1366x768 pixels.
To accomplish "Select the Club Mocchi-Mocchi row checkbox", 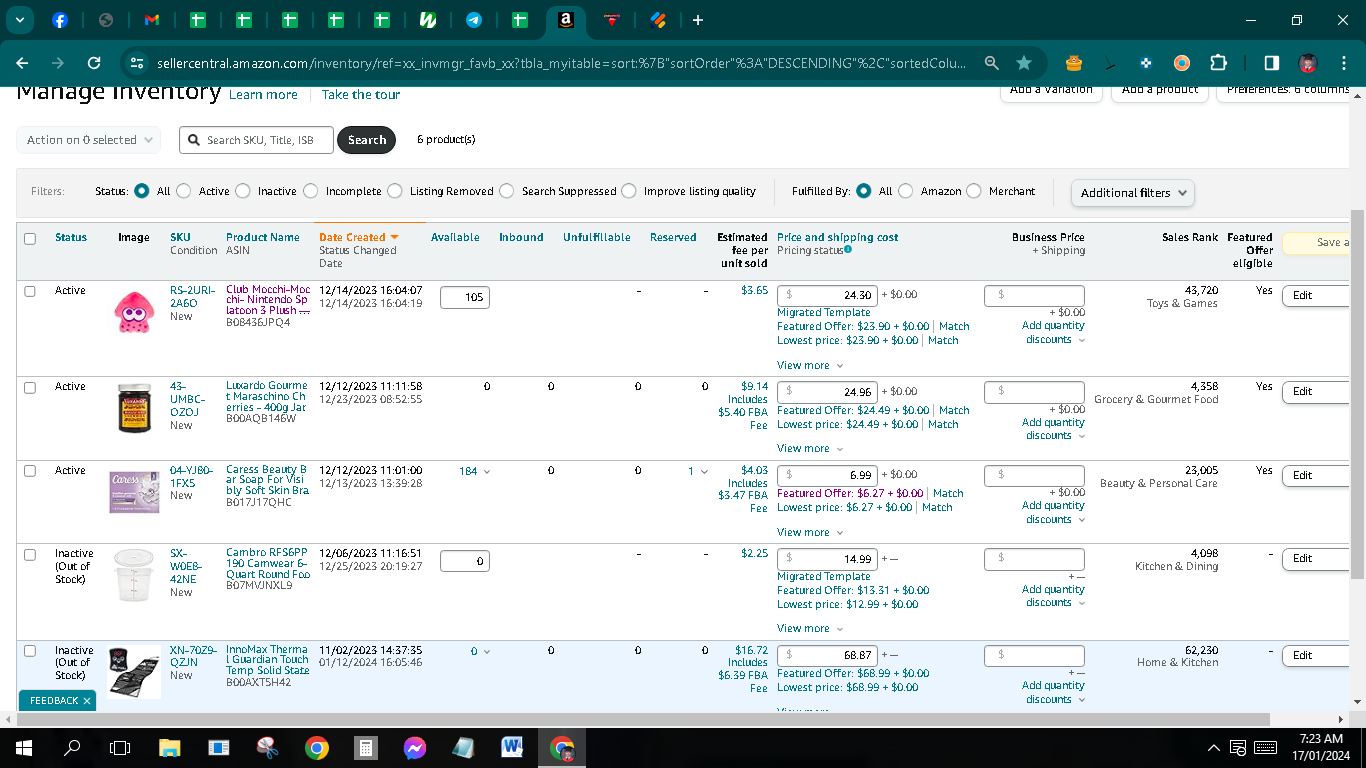I will 30,291.
